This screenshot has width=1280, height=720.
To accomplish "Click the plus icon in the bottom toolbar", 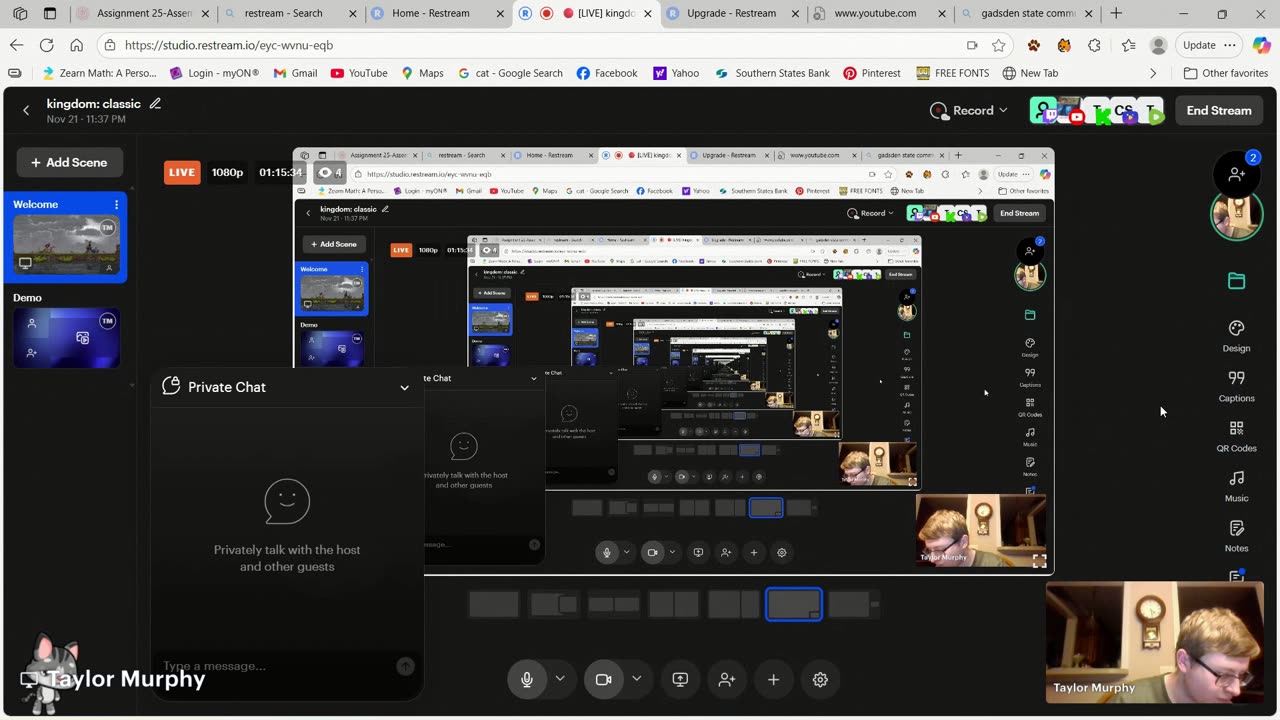I will [x=773, y=679].
